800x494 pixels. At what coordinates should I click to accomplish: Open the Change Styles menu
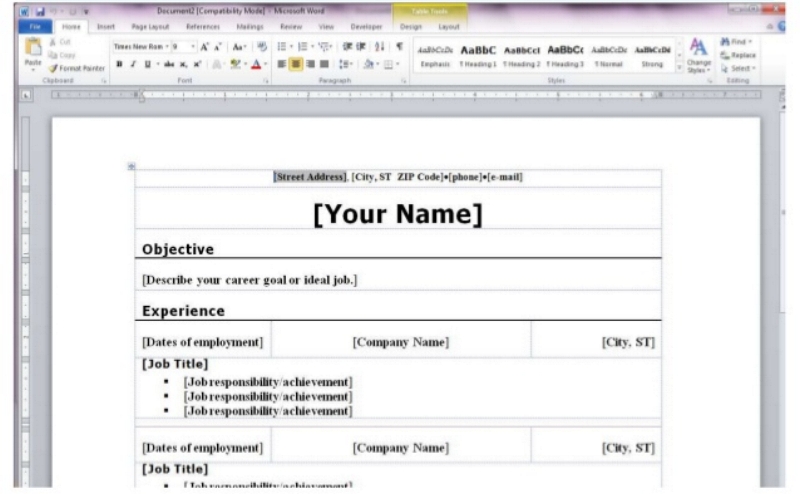[x=698, y=56]
